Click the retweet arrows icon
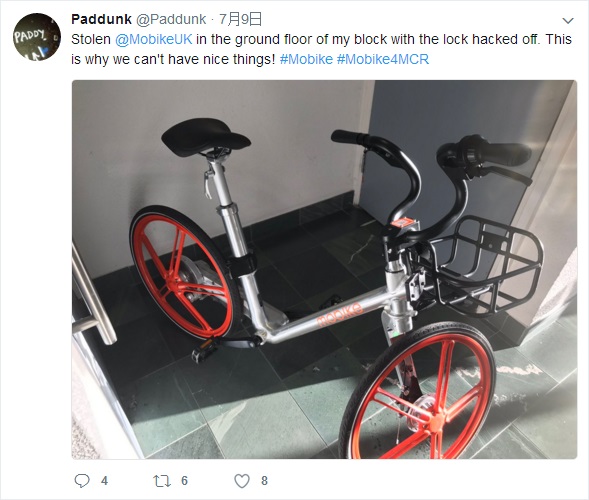The width and height of the screenshot is (589, 500). 162,481
